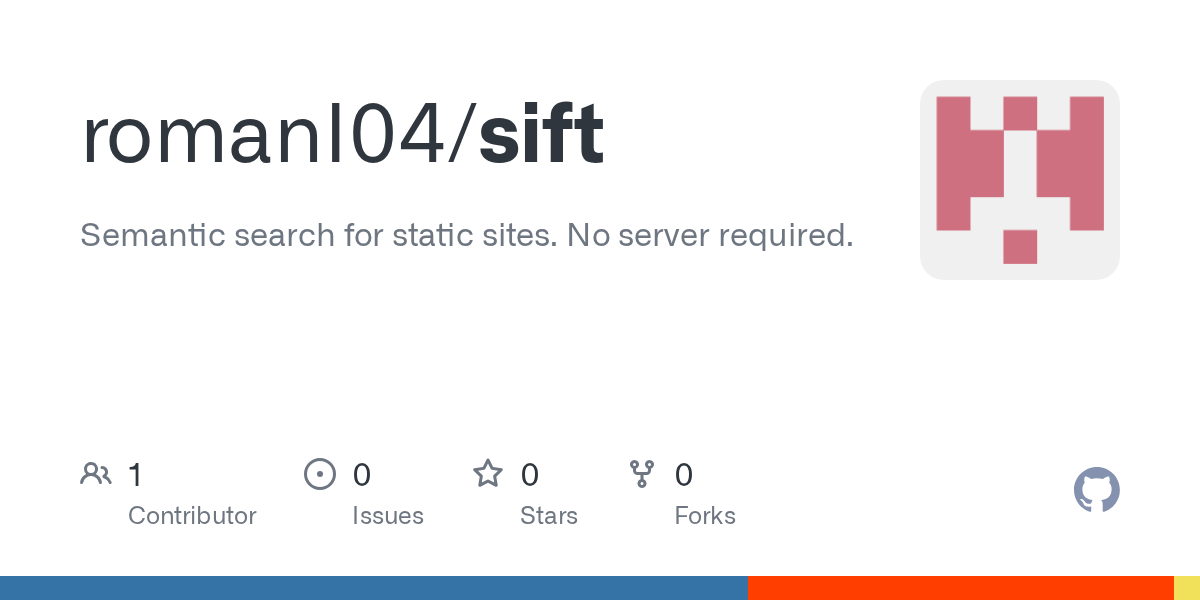The image size is (1200, 600).
Task: Click the contributors people icon
Action: pos(96,474)
